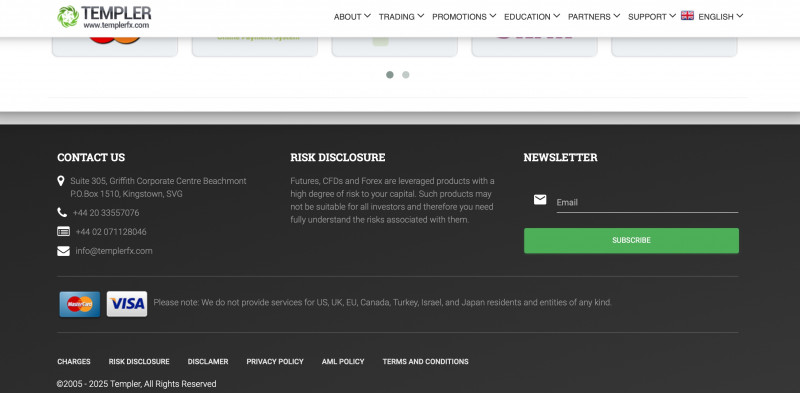Click the 'Futures, CFDs and Forex' risk paragraph
The image size is (800, 393).
pyautogui.click(x=392, y=200)
